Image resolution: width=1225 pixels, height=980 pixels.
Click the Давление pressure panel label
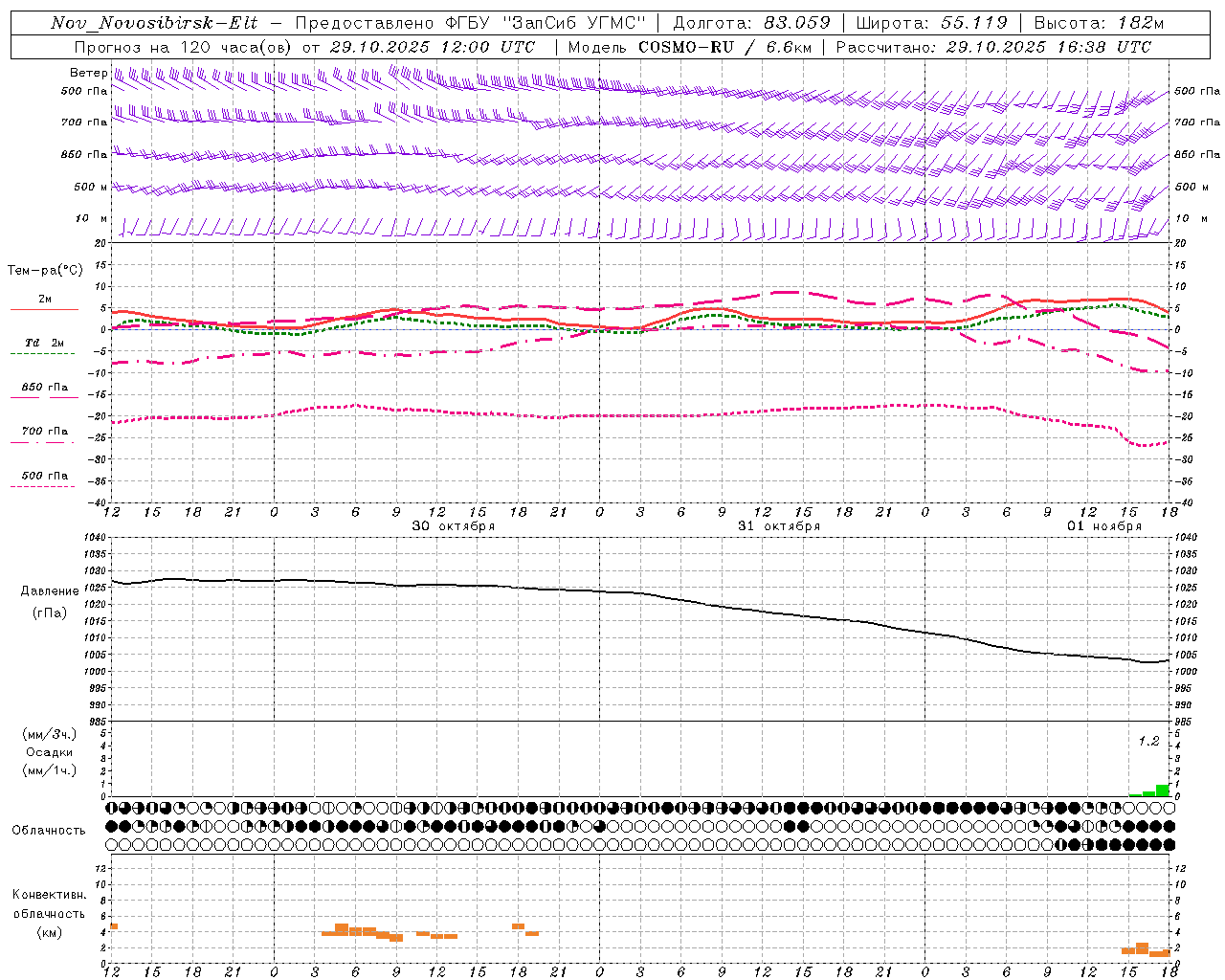coord(50,591)
